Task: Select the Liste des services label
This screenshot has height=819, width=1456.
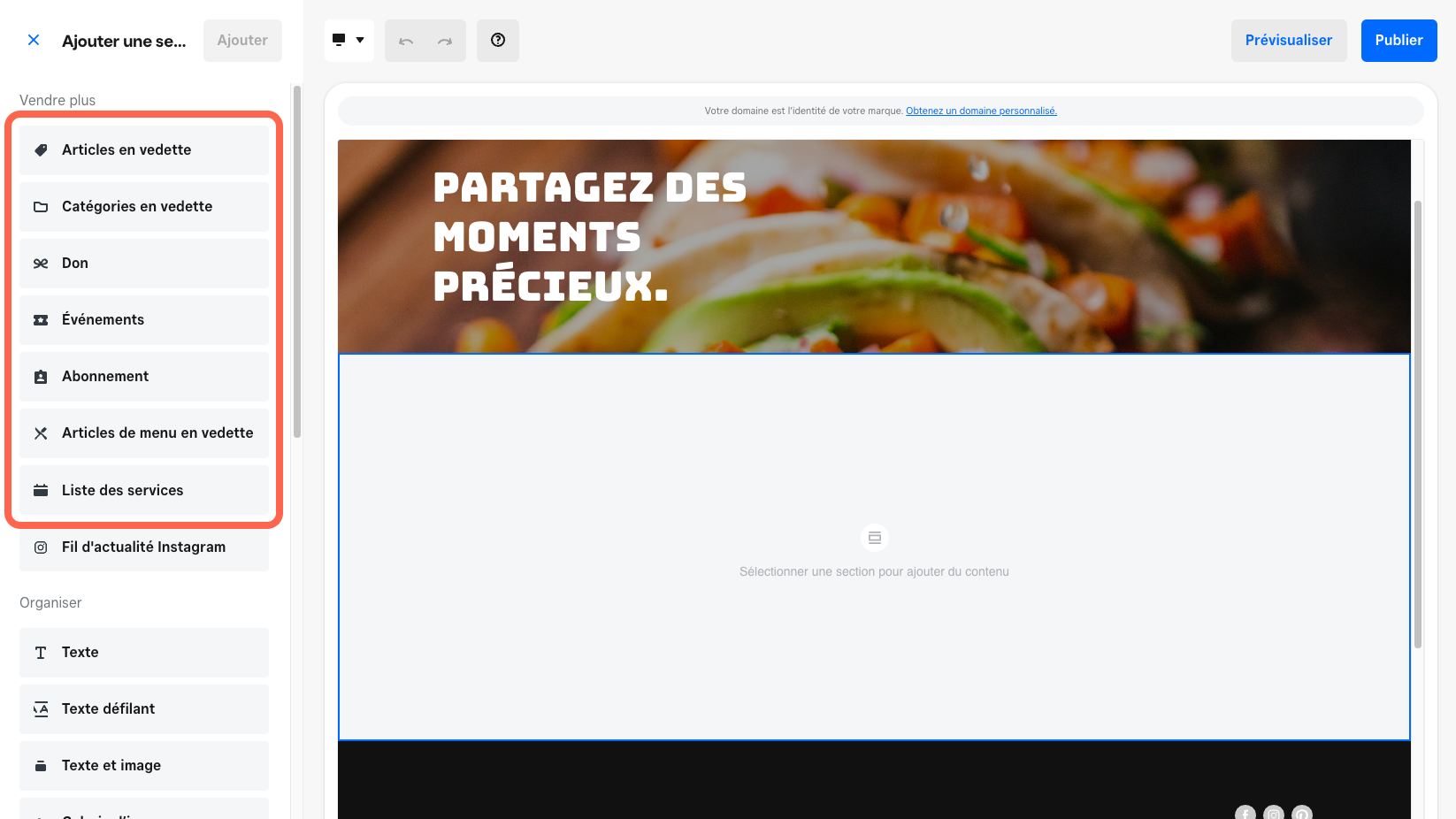Action: pos(123,490)
